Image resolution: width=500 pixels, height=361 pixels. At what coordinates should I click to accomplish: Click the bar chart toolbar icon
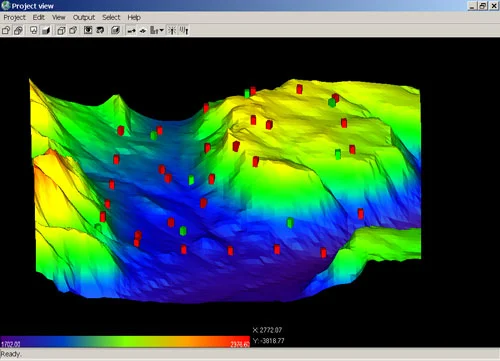click(x=154, y=31)
